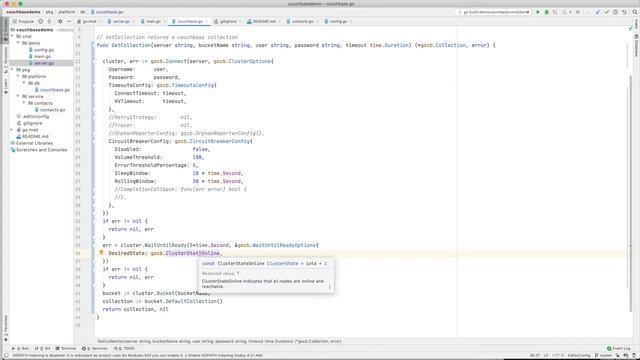640x360 pixels.
Task: Click couchbasedemo in navigation breadcrumb
Action: pos(23,12)
